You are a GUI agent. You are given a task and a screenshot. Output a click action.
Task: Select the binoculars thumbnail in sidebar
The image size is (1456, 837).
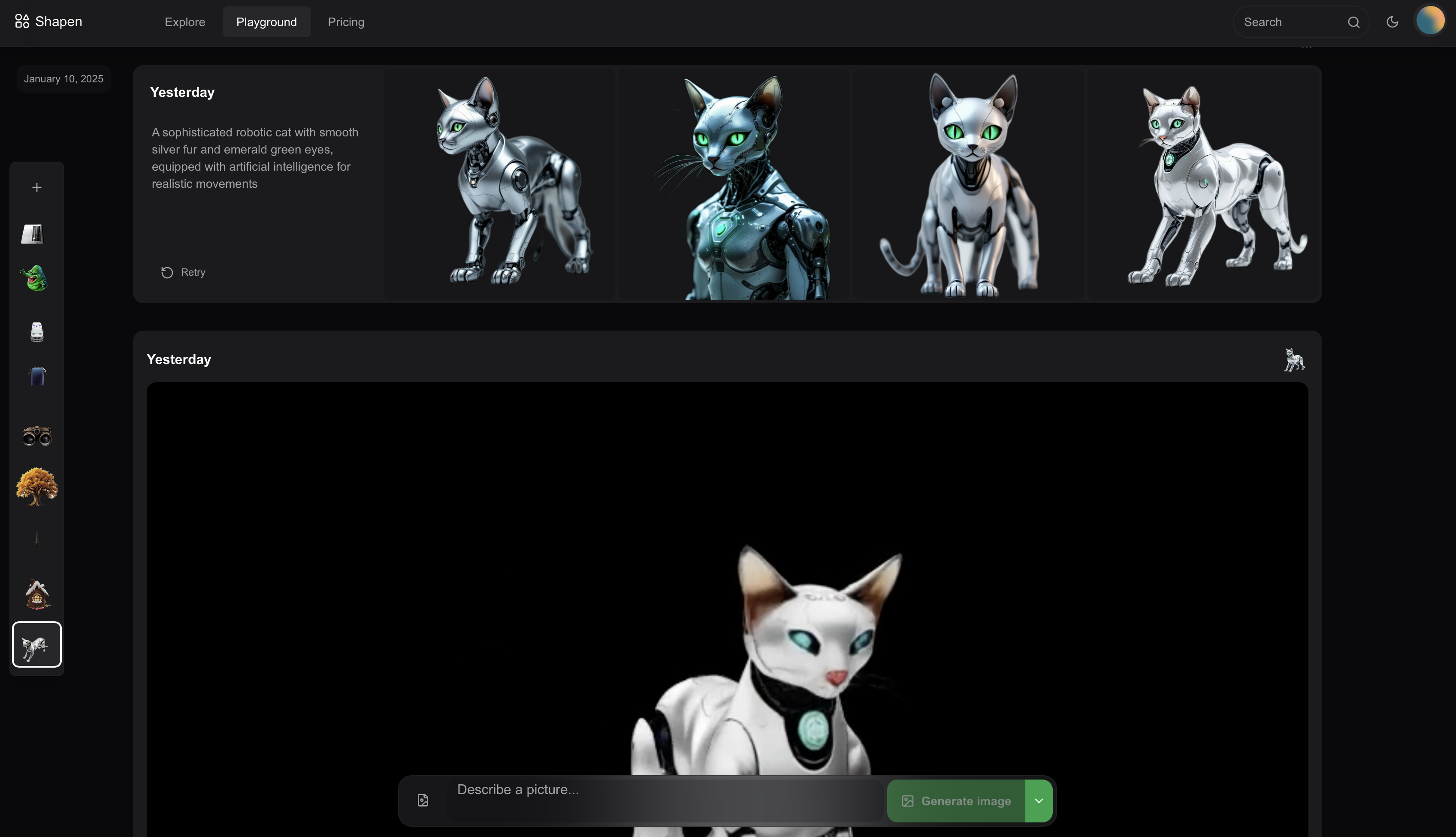(x=37, y=436)
